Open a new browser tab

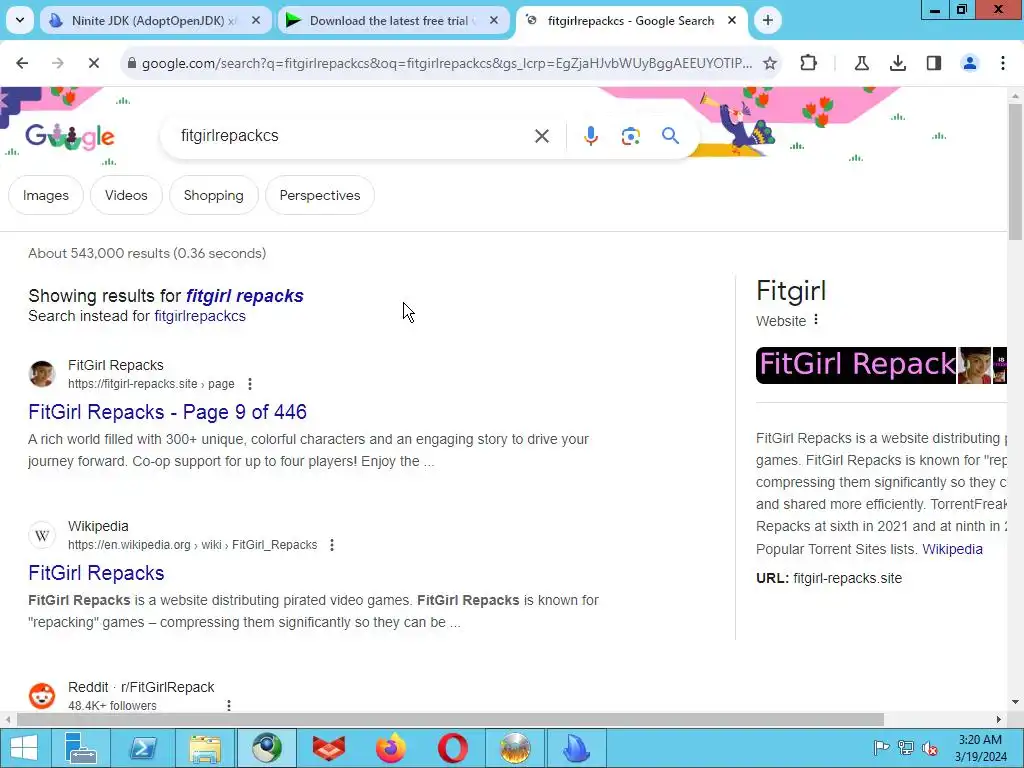[767, 20]
